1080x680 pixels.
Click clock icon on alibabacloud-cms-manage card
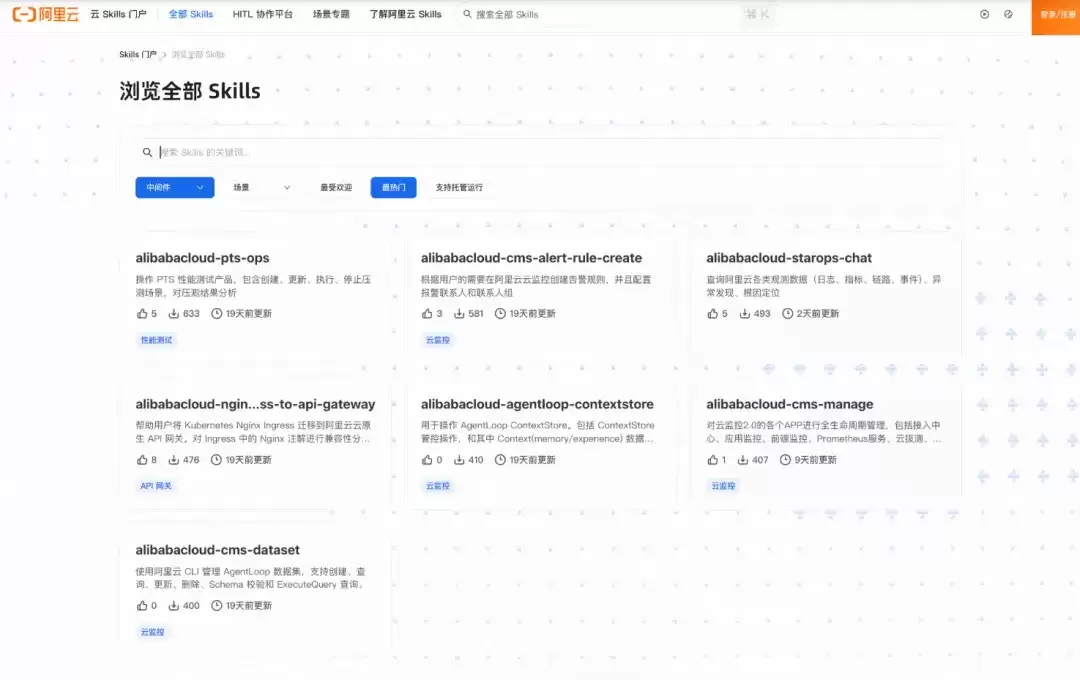[x=785, y=460]
